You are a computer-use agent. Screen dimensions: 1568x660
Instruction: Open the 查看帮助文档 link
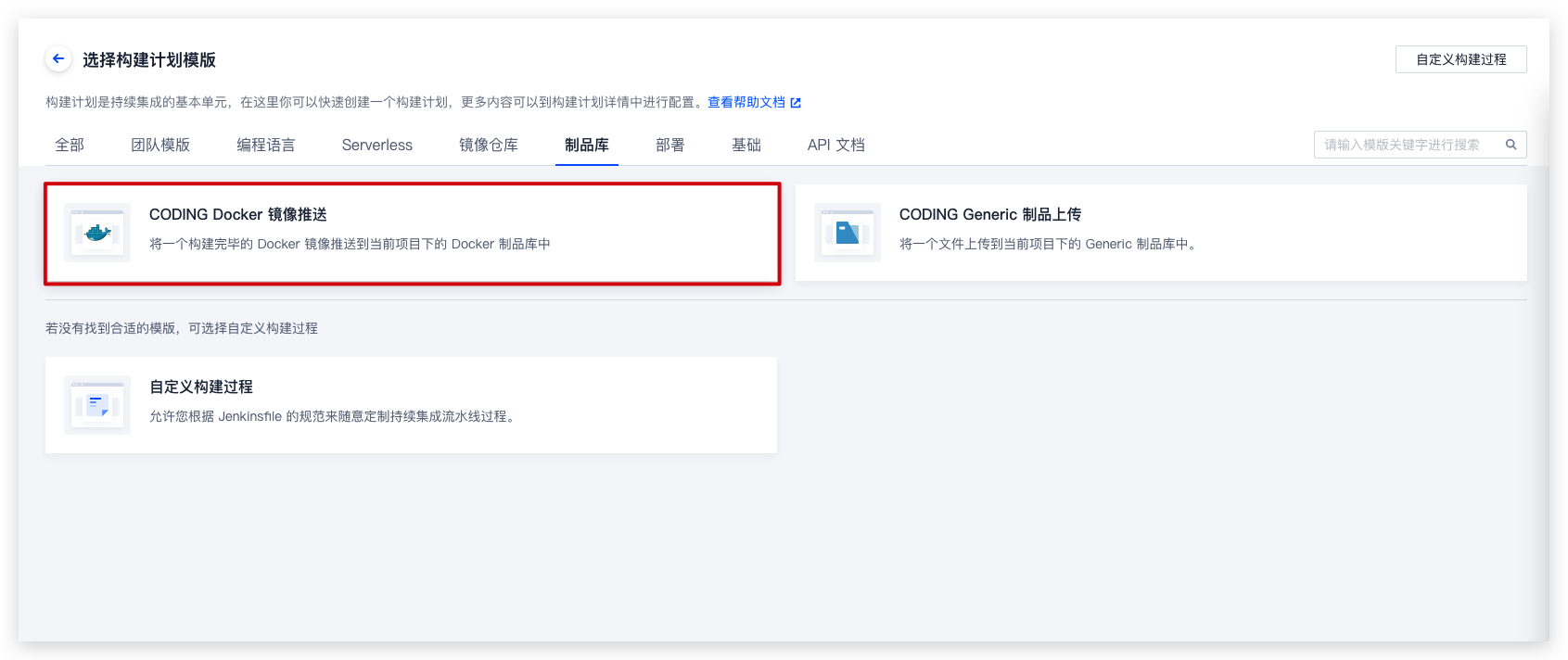point(746,102)
